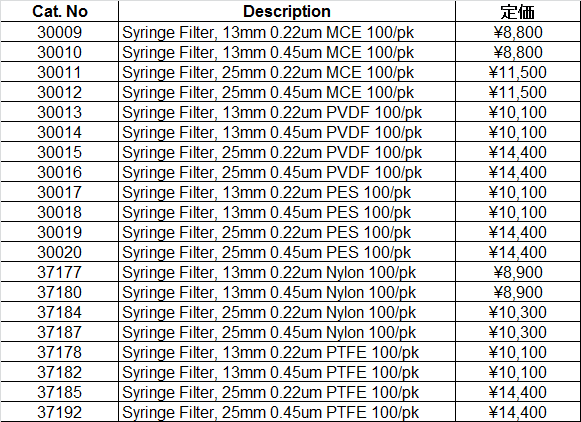Select 25mm 0.22um Nylon description cell
The width and height of the screenshot is (581, 422).
pyautogui.click(x=287, y=312)
